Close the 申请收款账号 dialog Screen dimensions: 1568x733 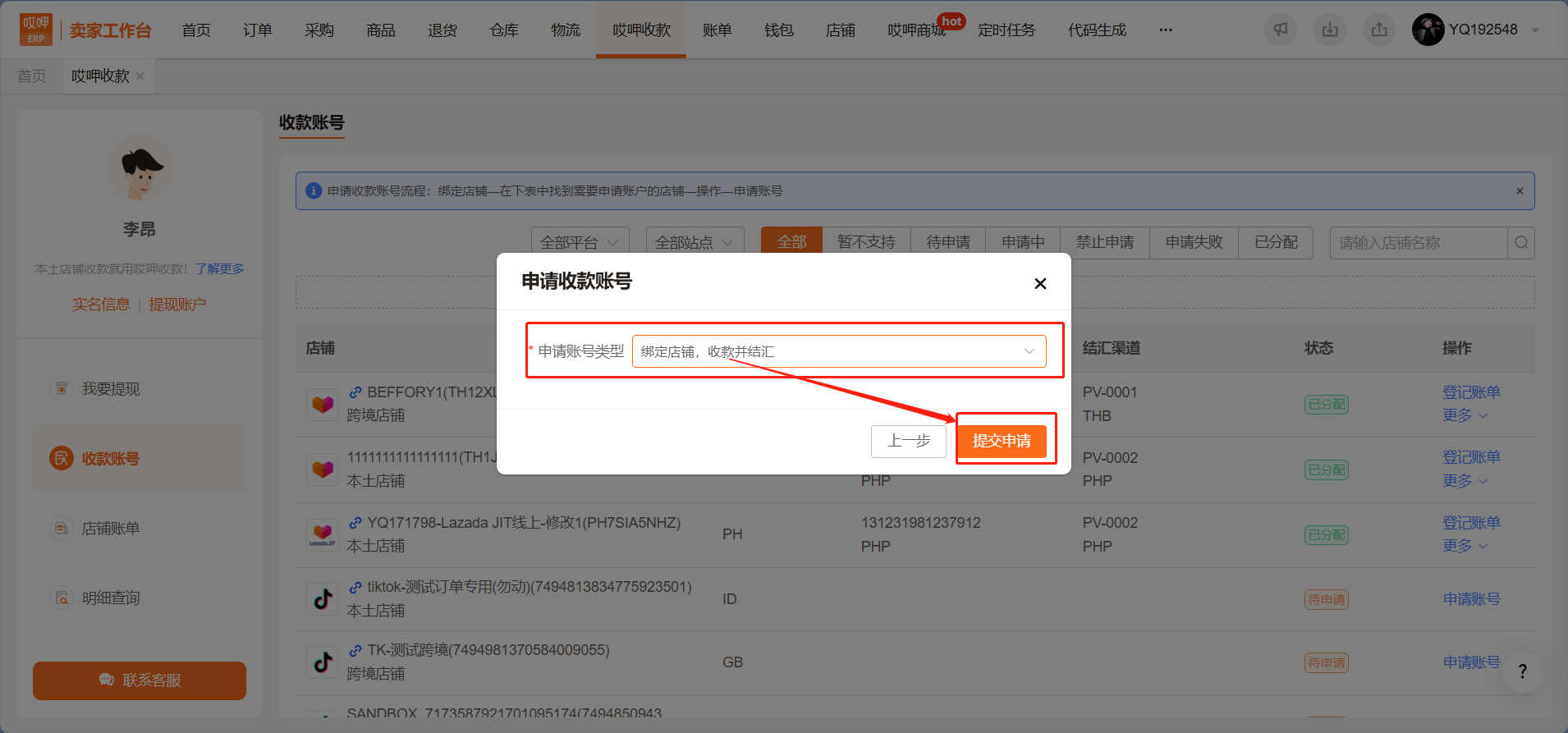1040,283
